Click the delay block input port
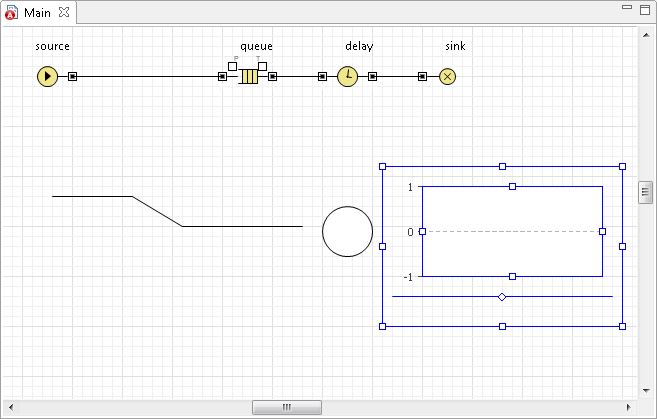 click(x=322, y=77)
